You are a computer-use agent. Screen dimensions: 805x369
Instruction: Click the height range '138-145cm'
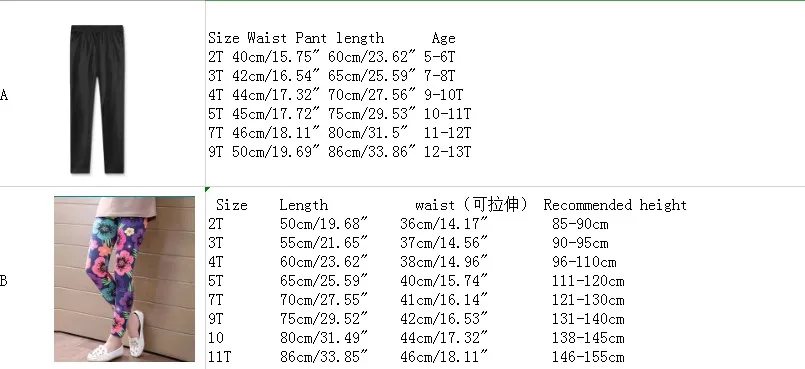[x=588, y=338]
